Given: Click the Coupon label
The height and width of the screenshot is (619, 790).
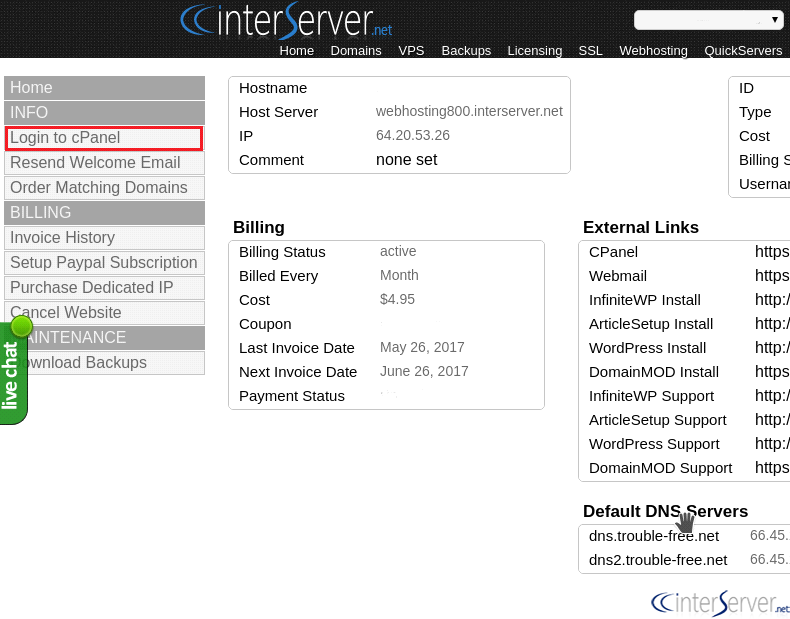Looking at the screenshot, I should pos(265,324).
